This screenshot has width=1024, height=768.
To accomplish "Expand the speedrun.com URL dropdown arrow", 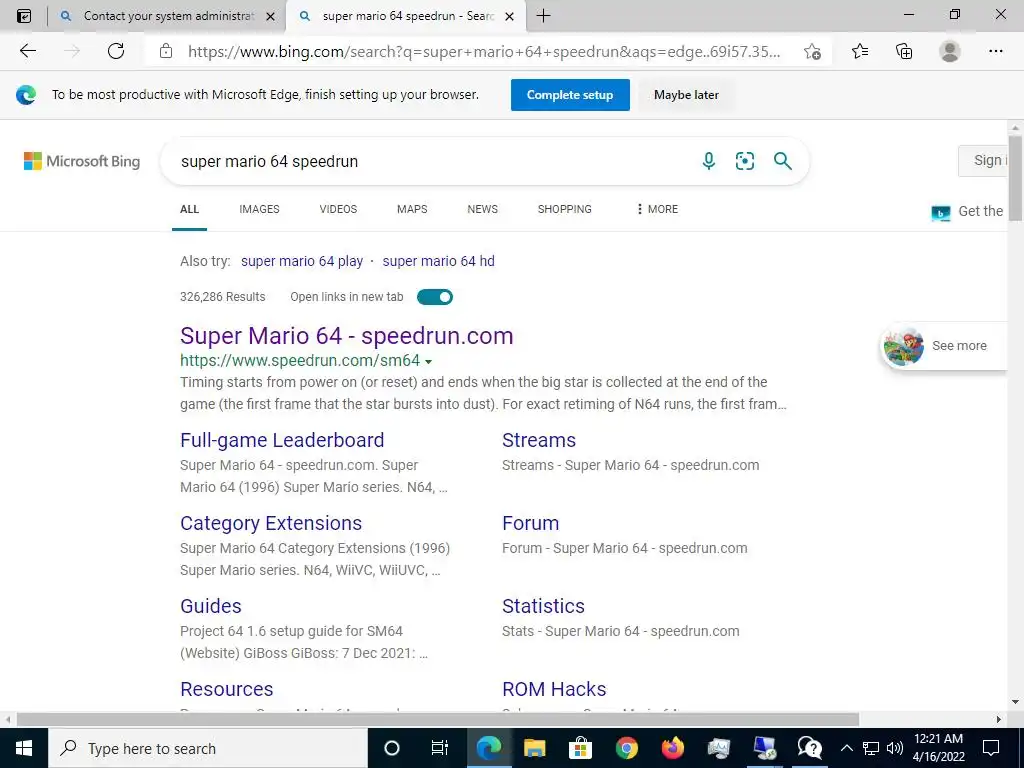I will click(x=428, y=362).
